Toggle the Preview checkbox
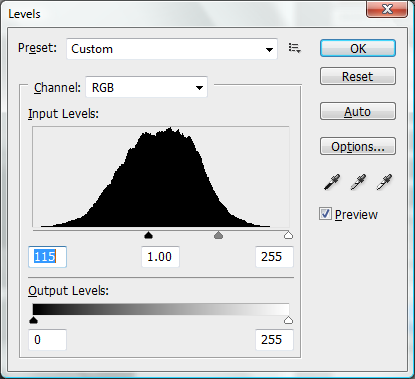Screen dimensions: 415x379 [325, 214]
